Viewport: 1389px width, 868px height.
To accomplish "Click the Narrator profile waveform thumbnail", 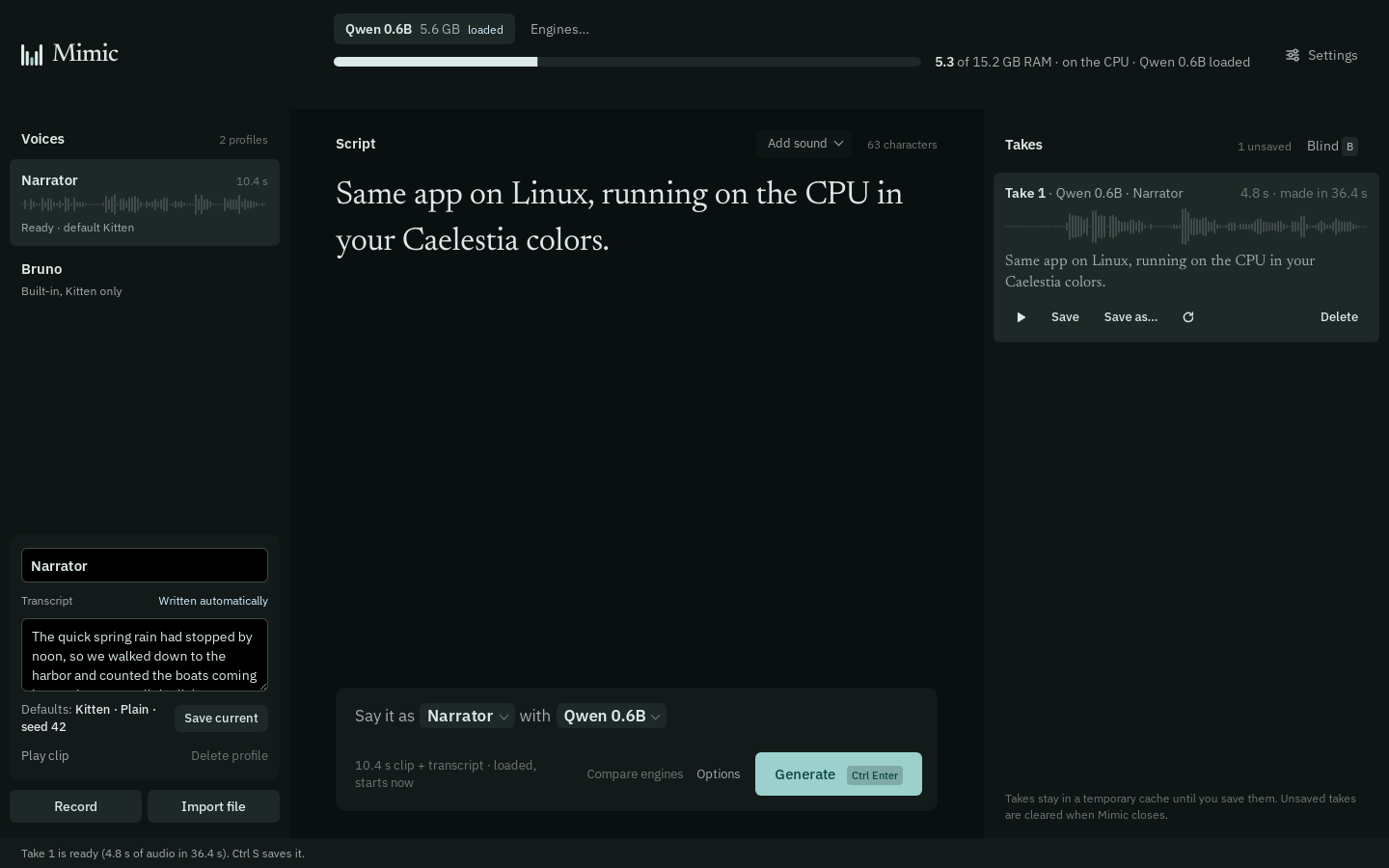I will (x=145, y=204).
